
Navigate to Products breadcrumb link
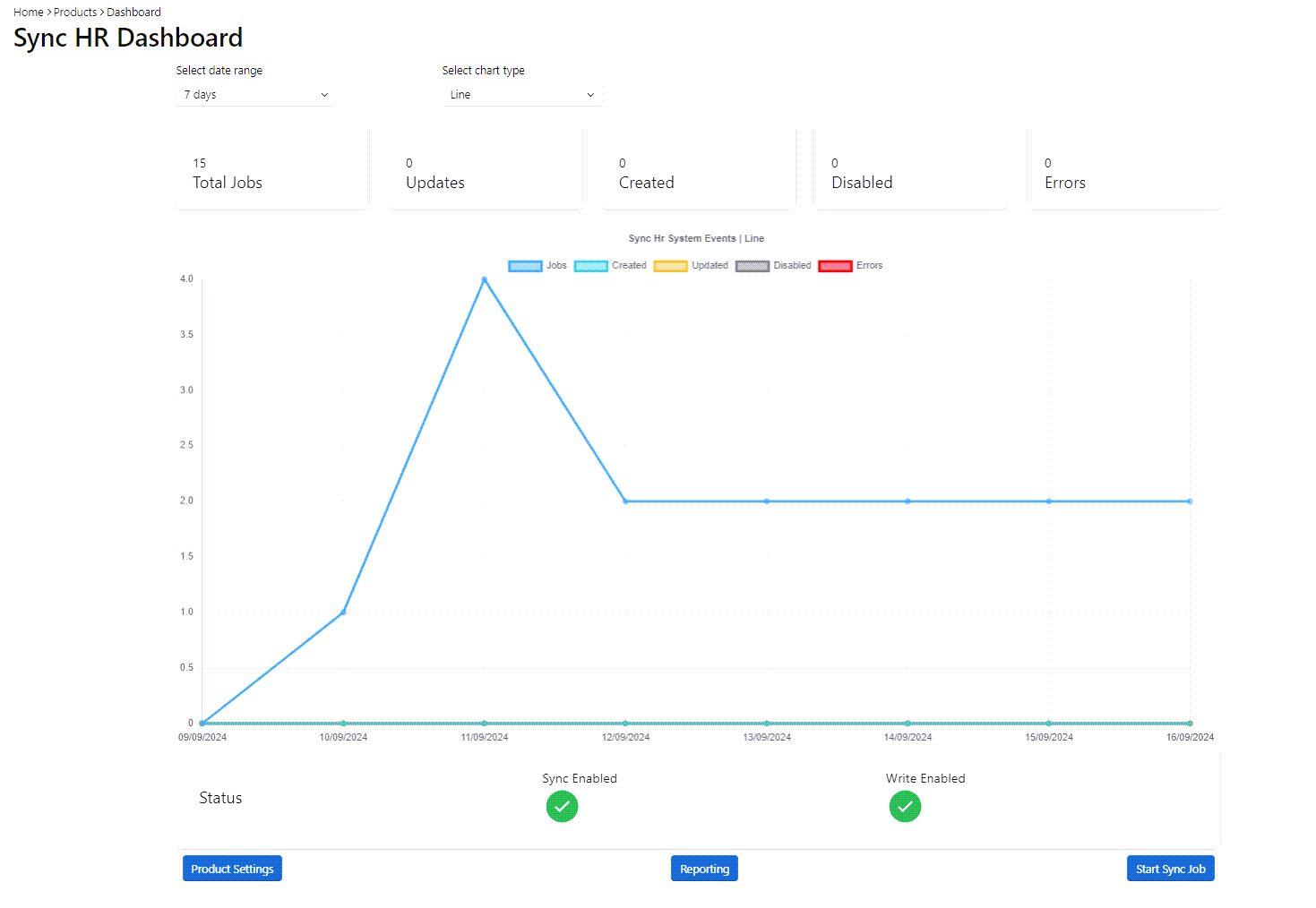(75, 13)
